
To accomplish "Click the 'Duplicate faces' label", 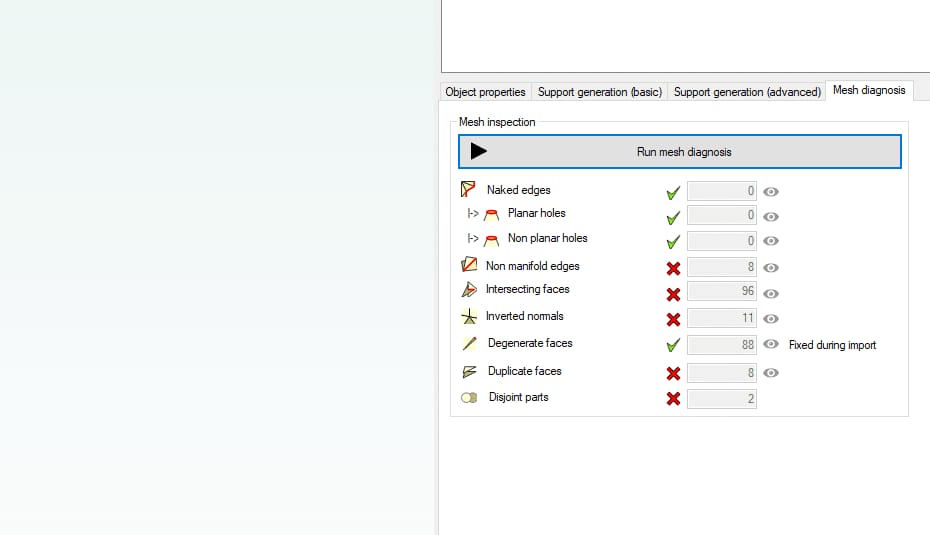I will click(524, 371).
